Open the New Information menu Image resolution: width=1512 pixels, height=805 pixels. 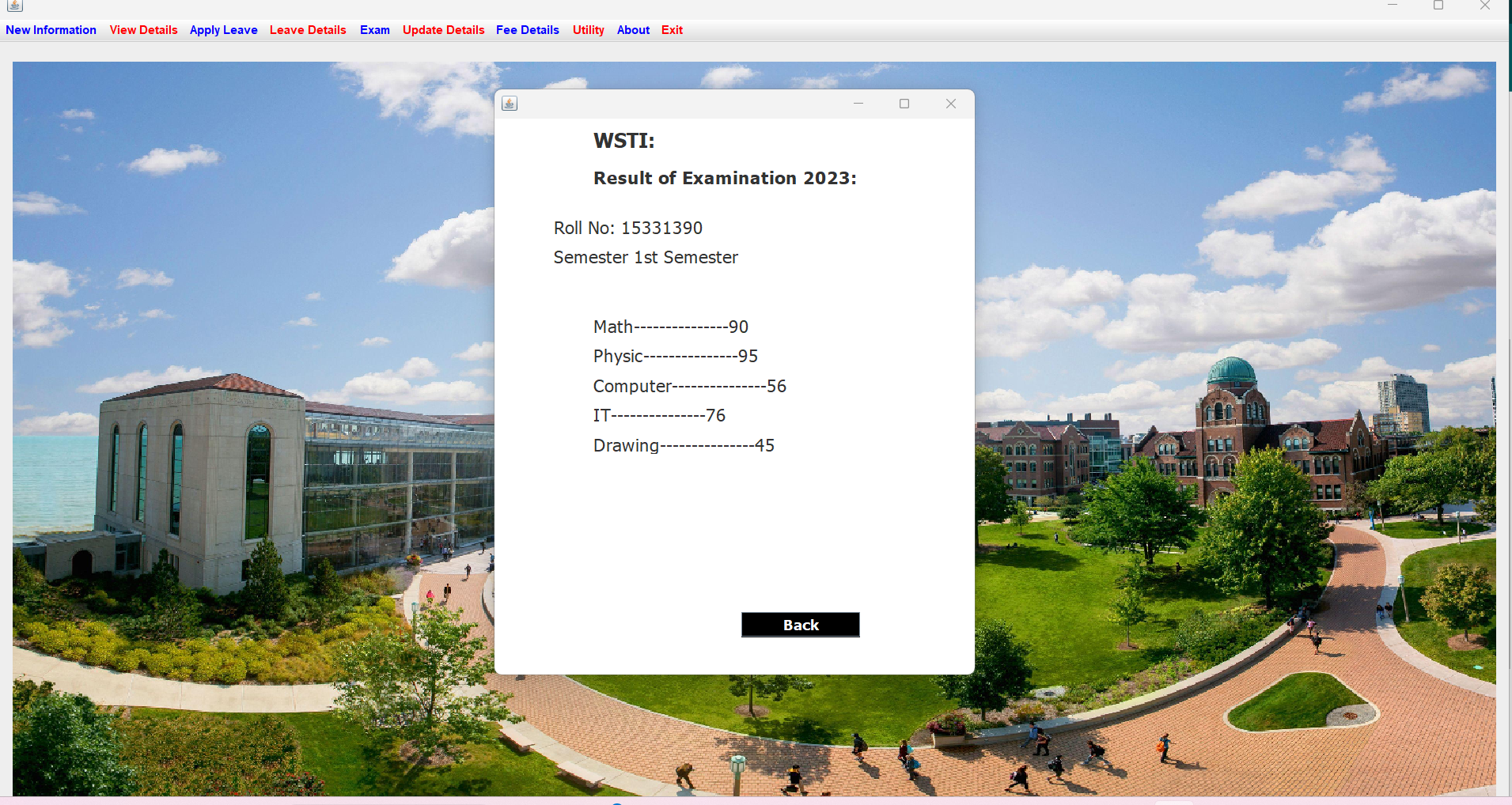point(51,30)
